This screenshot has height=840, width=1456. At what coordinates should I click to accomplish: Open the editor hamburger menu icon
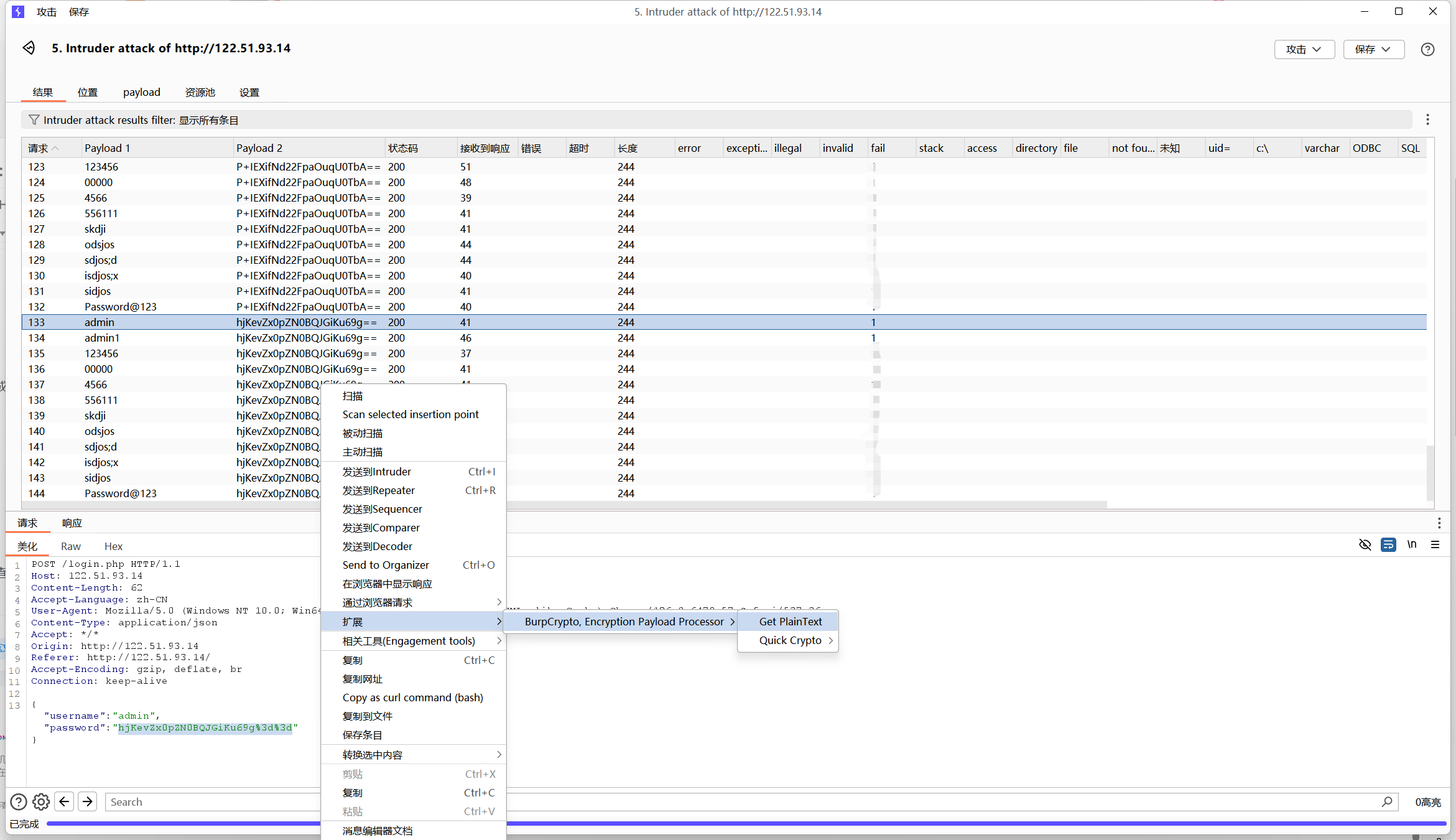click(1435, 544)
